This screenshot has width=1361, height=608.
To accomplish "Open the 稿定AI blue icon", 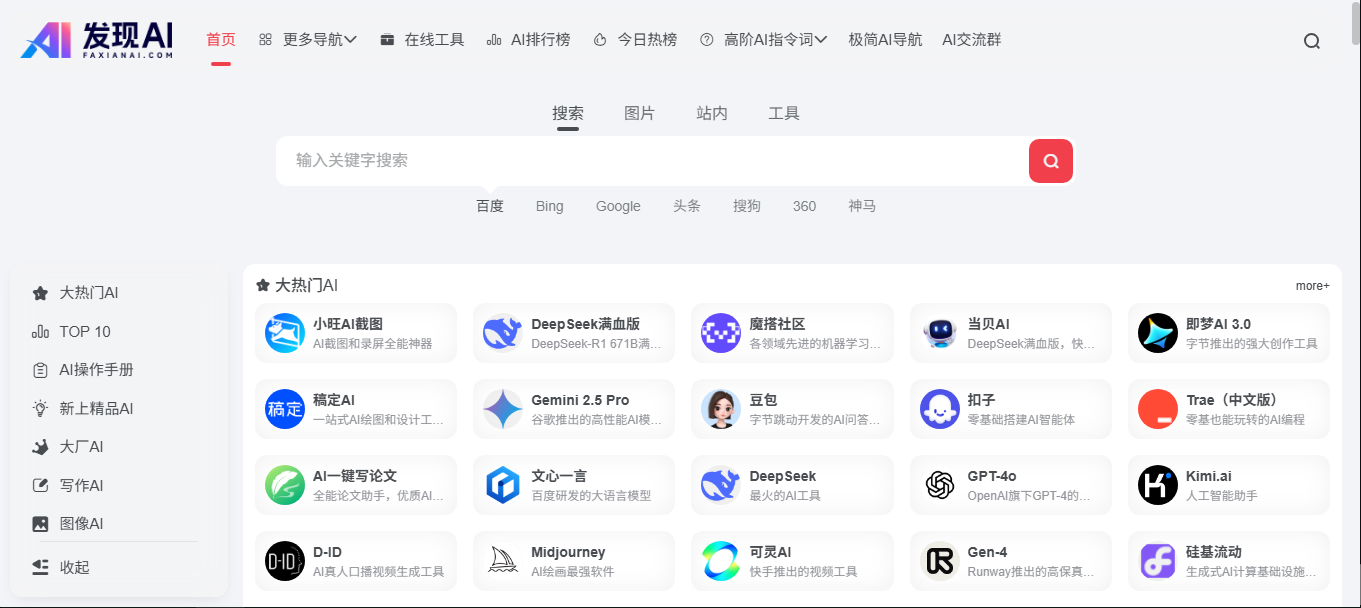I will click(285, 409).
